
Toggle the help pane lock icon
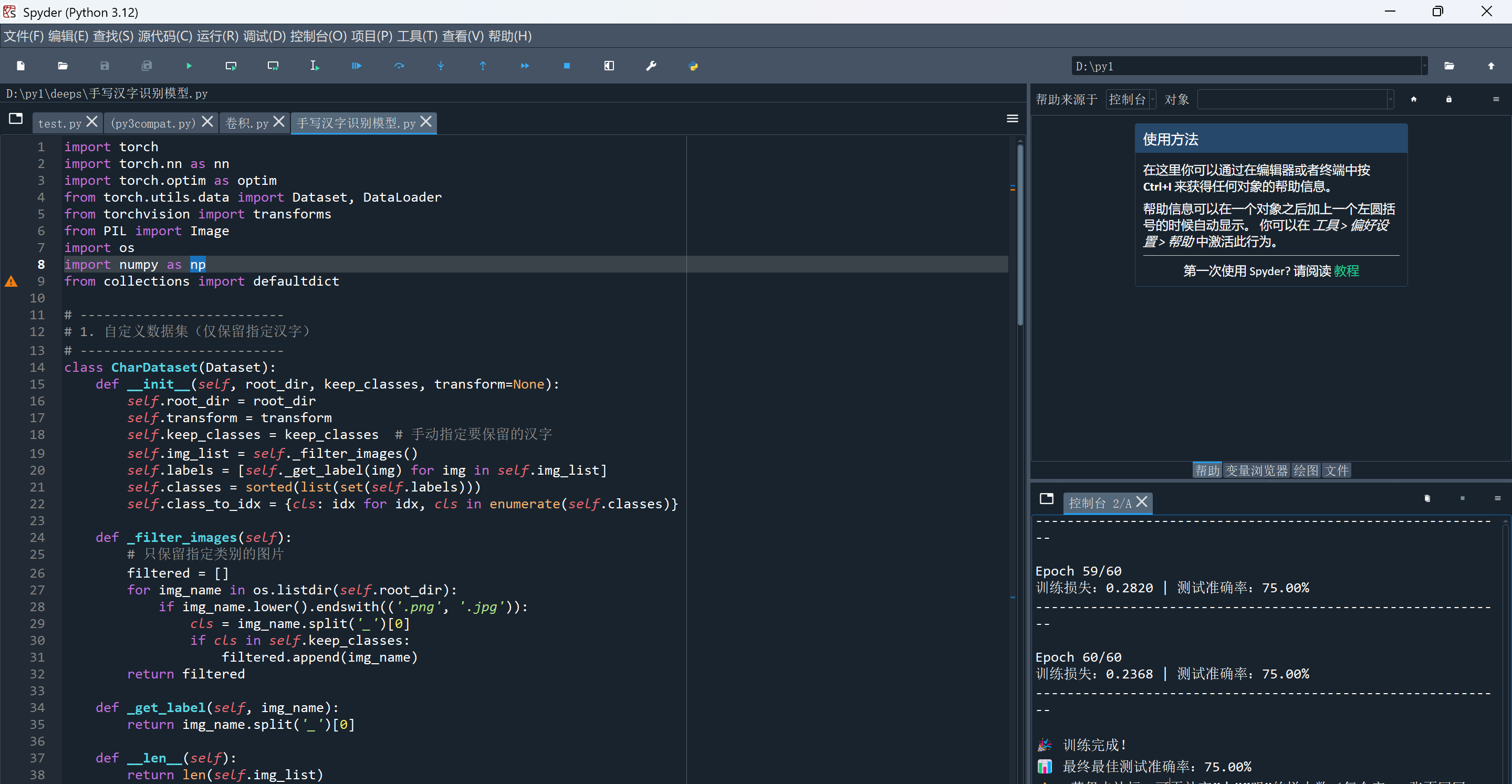[1448, 99]
